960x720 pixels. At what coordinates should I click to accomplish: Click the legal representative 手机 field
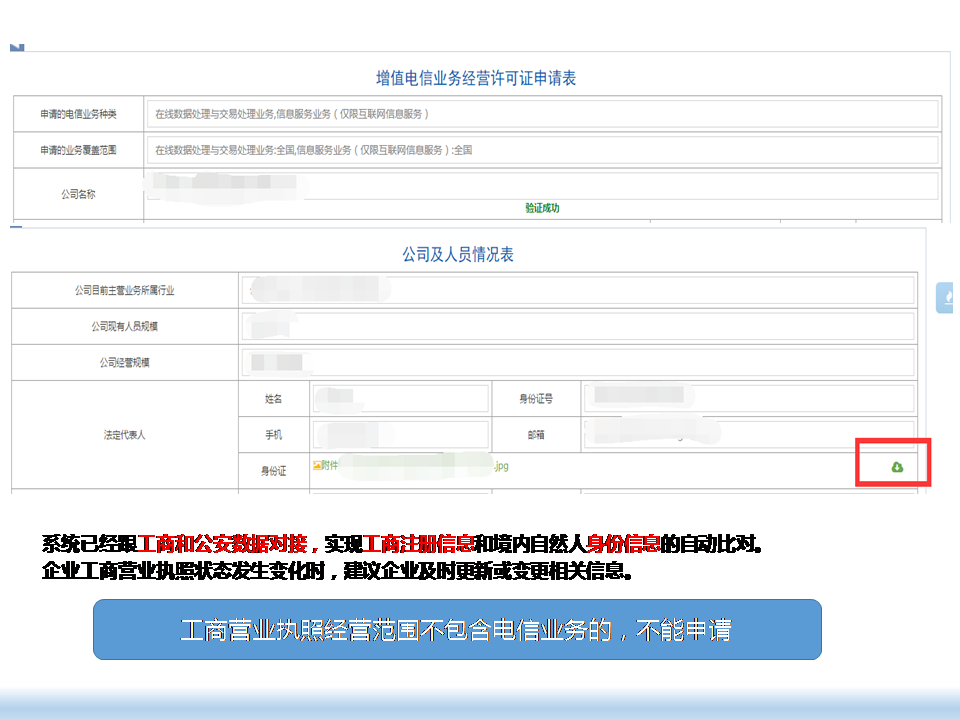pyautogui.click(x=400, y=434)
